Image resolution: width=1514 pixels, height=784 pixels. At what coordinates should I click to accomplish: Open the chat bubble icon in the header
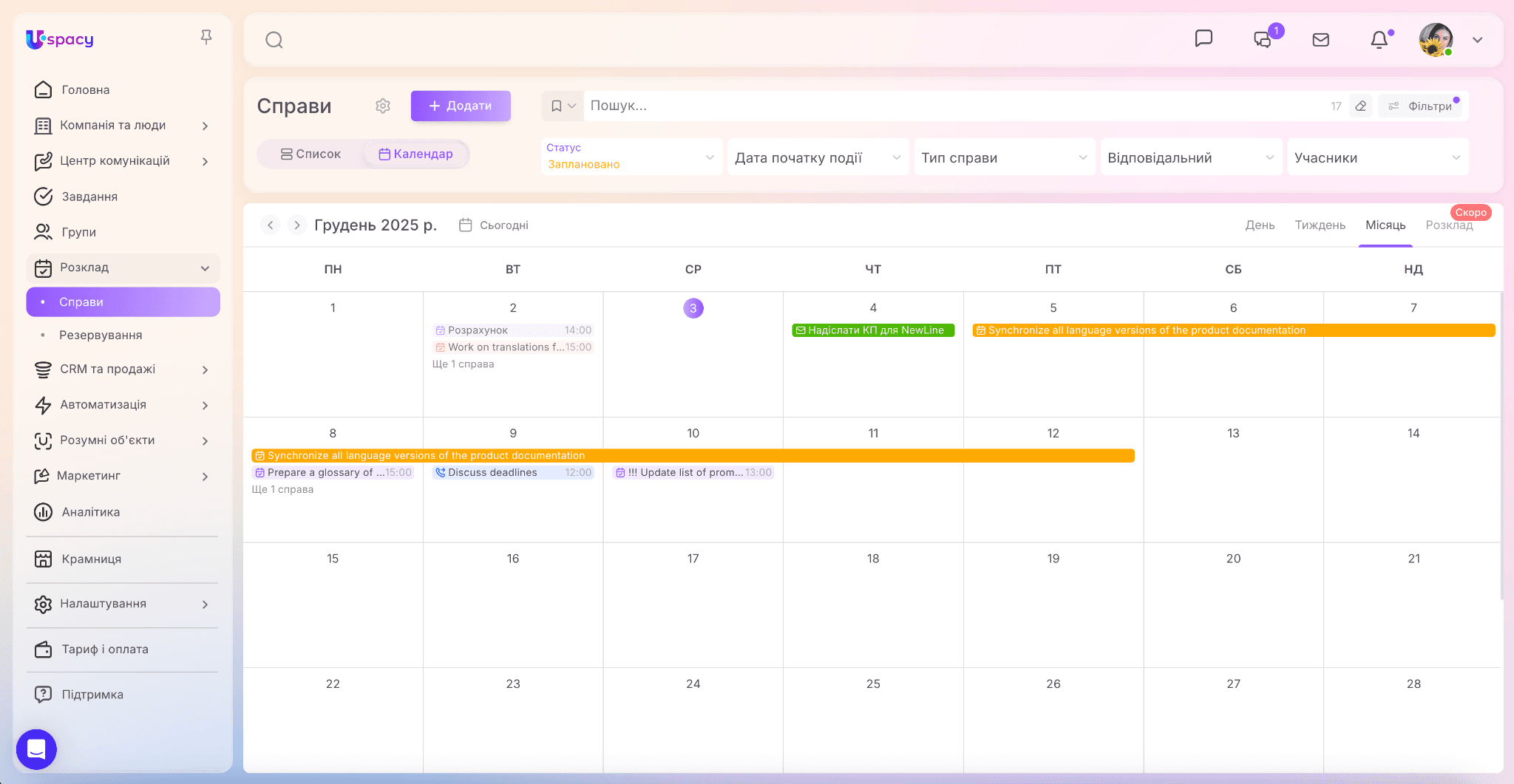click(x=1204, y=38)
